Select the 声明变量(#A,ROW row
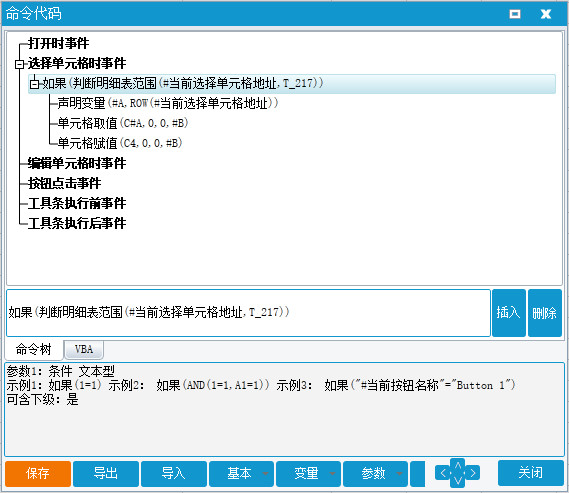This screenshot has height=493, width=569. tap(168, 103)
